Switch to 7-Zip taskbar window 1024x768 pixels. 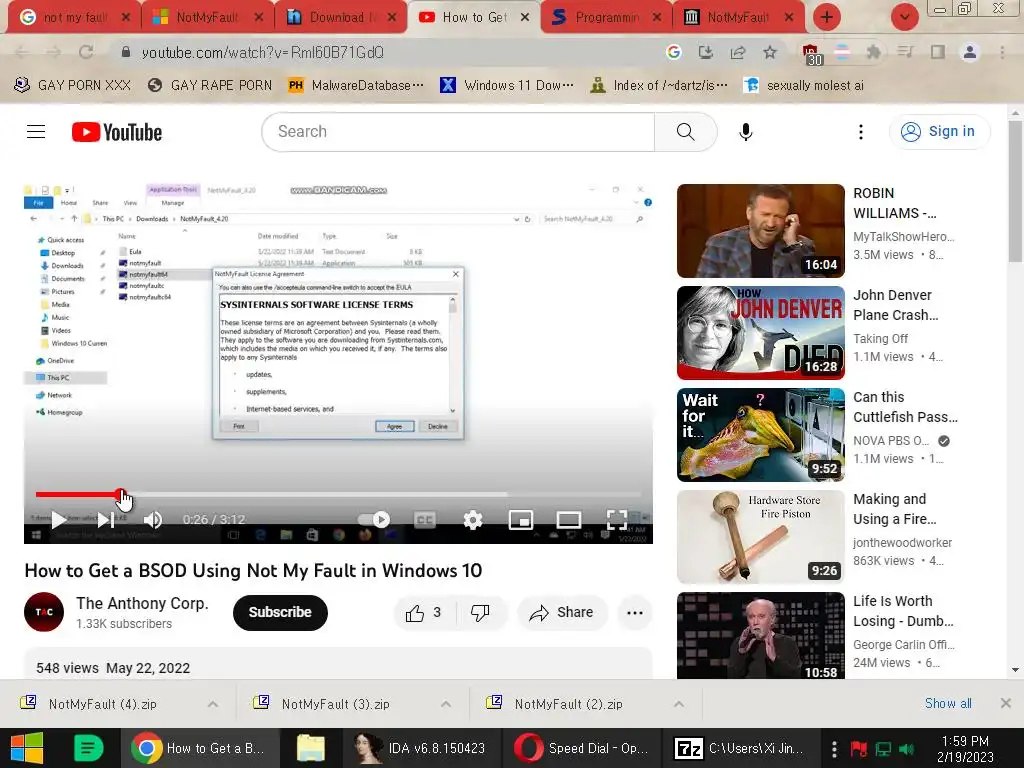click(741, 748)
